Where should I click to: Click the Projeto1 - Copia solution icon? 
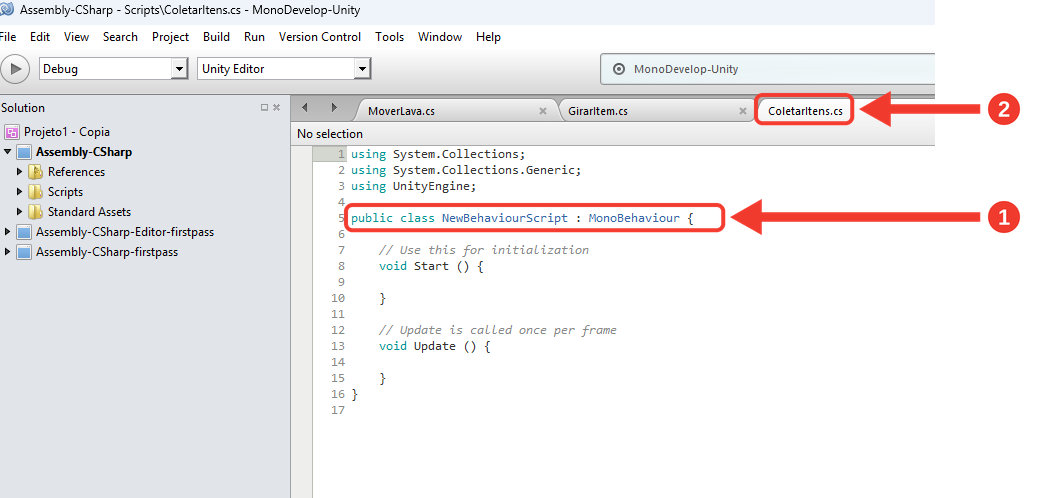[12, 132]
